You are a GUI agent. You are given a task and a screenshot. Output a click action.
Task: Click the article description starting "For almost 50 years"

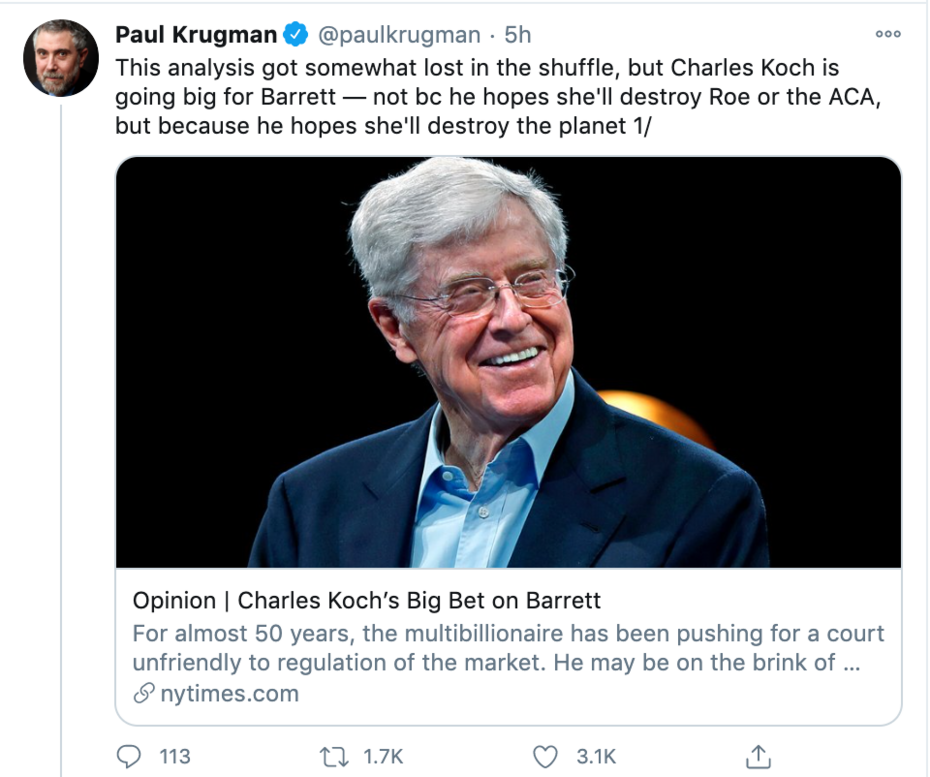[508, 648]
